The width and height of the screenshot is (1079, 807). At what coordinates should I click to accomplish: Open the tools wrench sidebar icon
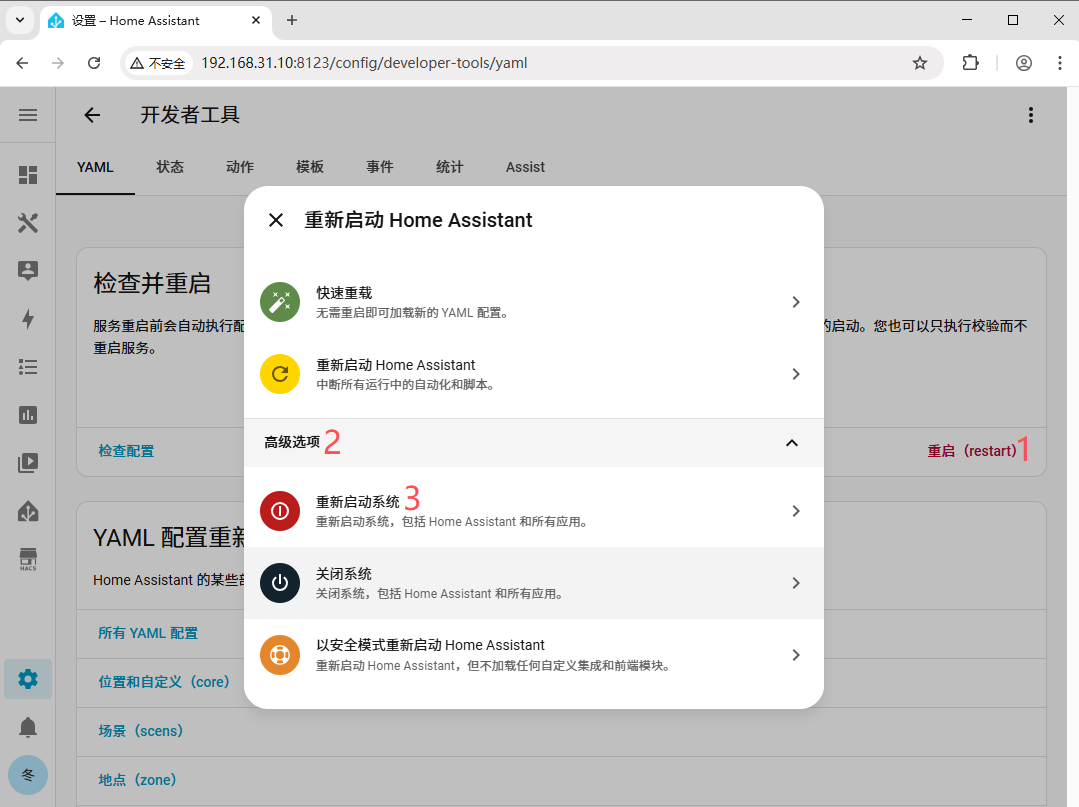tap(28, 223)
